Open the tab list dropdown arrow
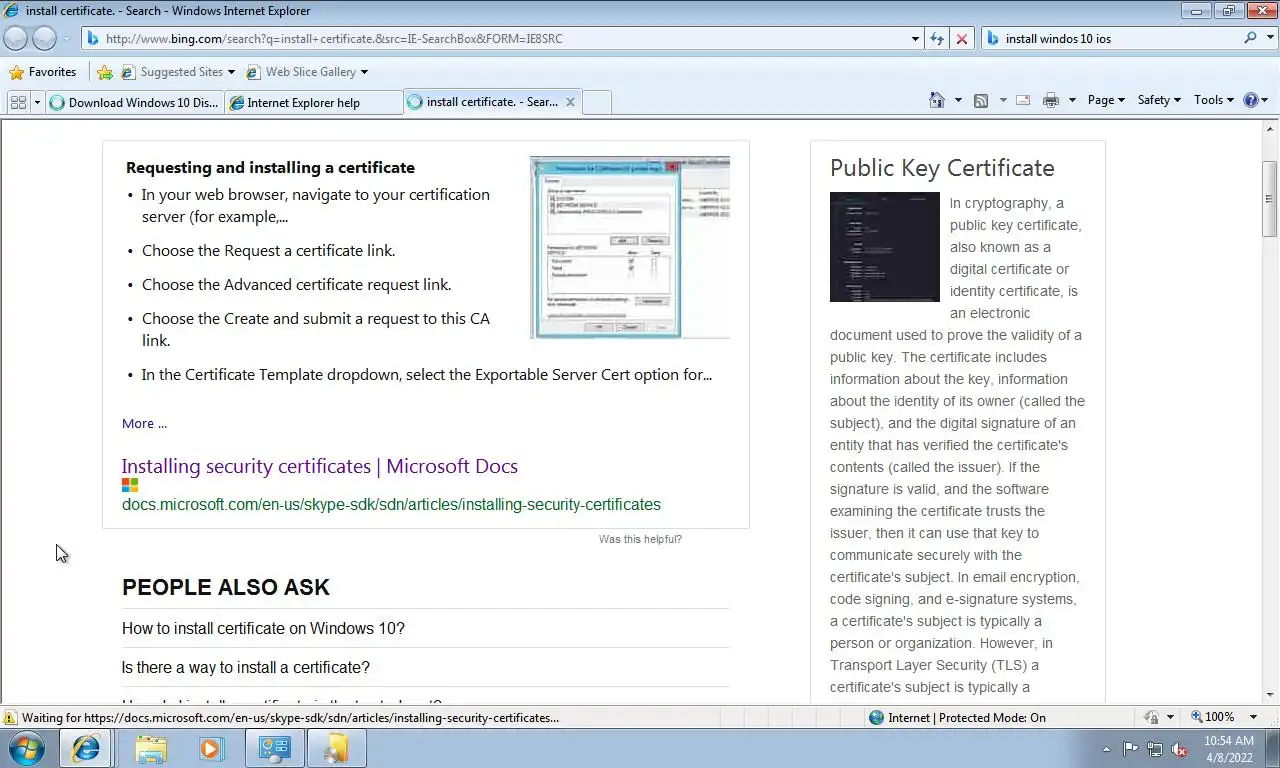The image size is (1280, 768). (x=37, y=102)
